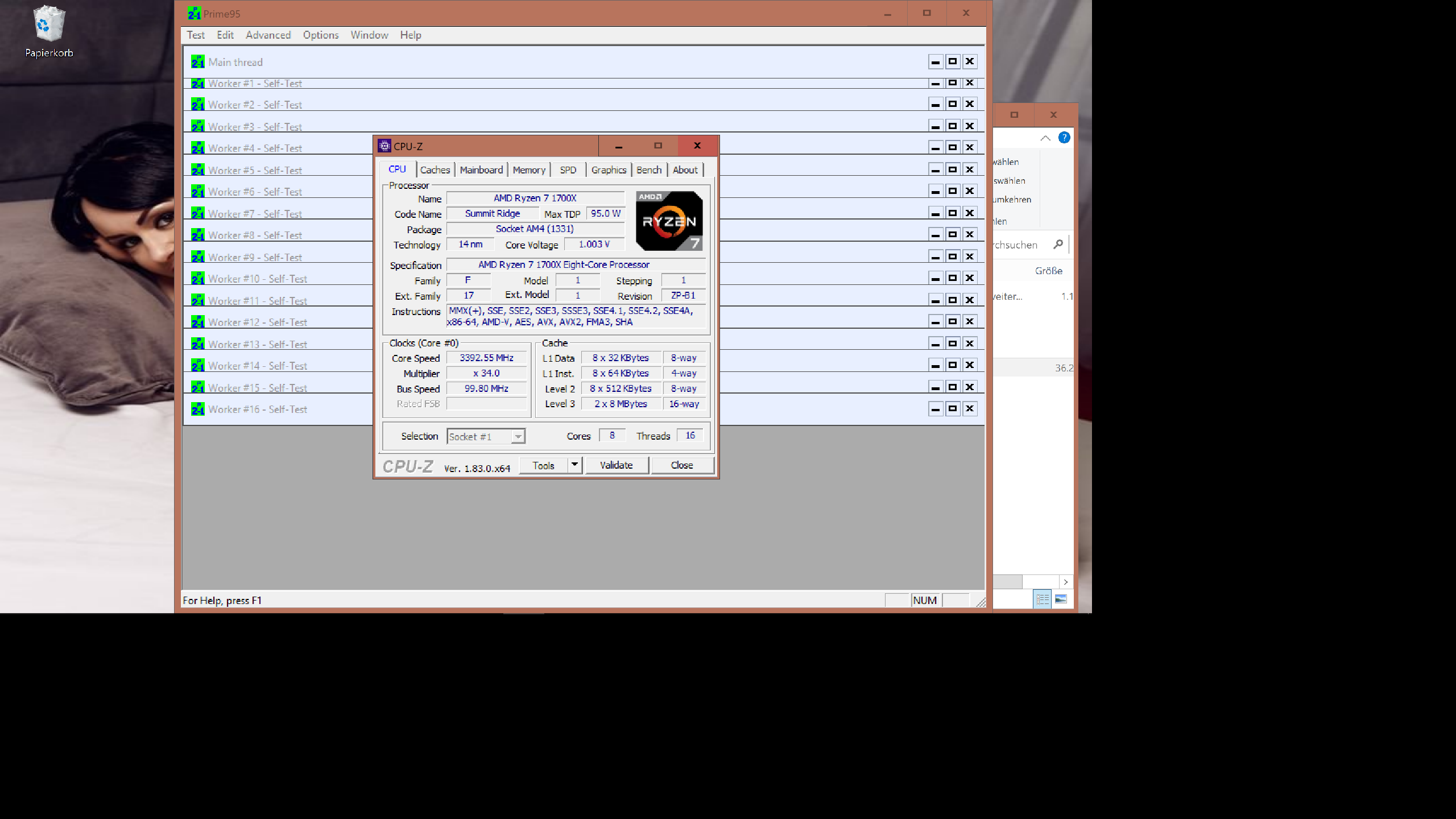Switch to the Memory tab in CPU-Z
Image resolution: width=1456 pixels, height=819 pixels.
(x=528, y=170)
